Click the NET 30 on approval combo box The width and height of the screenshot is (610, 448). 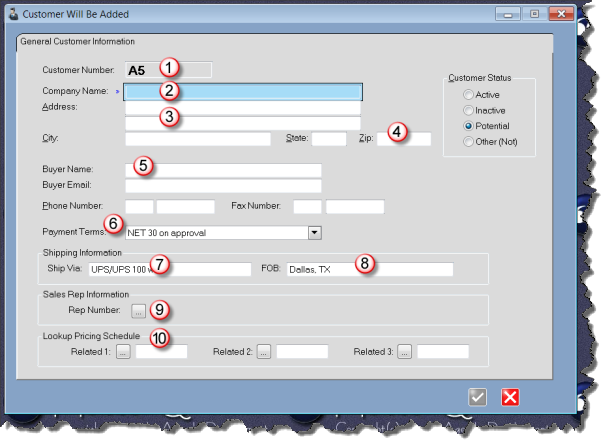[x=223, y=233]
